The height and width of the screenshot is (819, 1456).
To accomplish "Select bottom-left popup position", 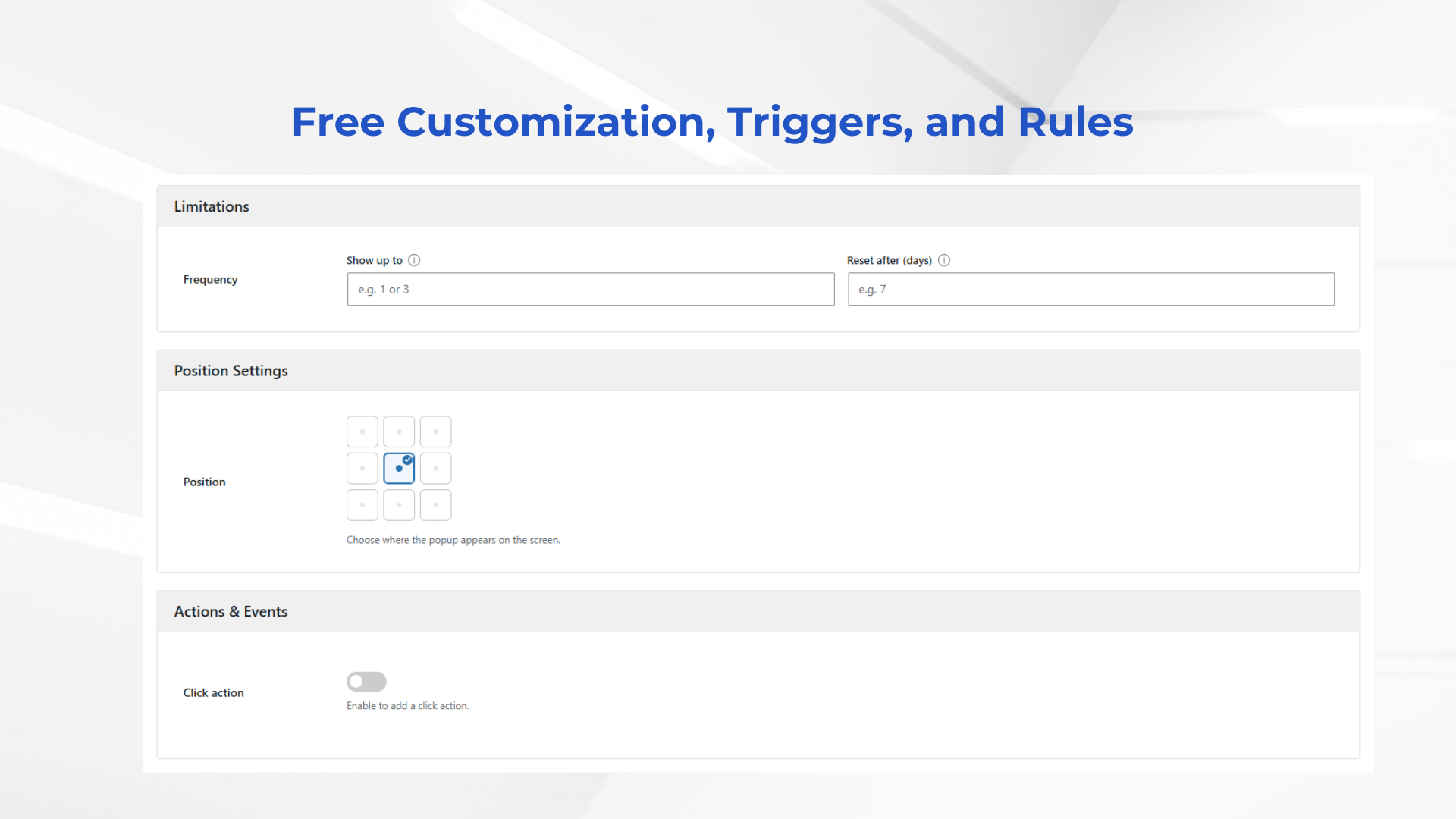I will (362, 505).
